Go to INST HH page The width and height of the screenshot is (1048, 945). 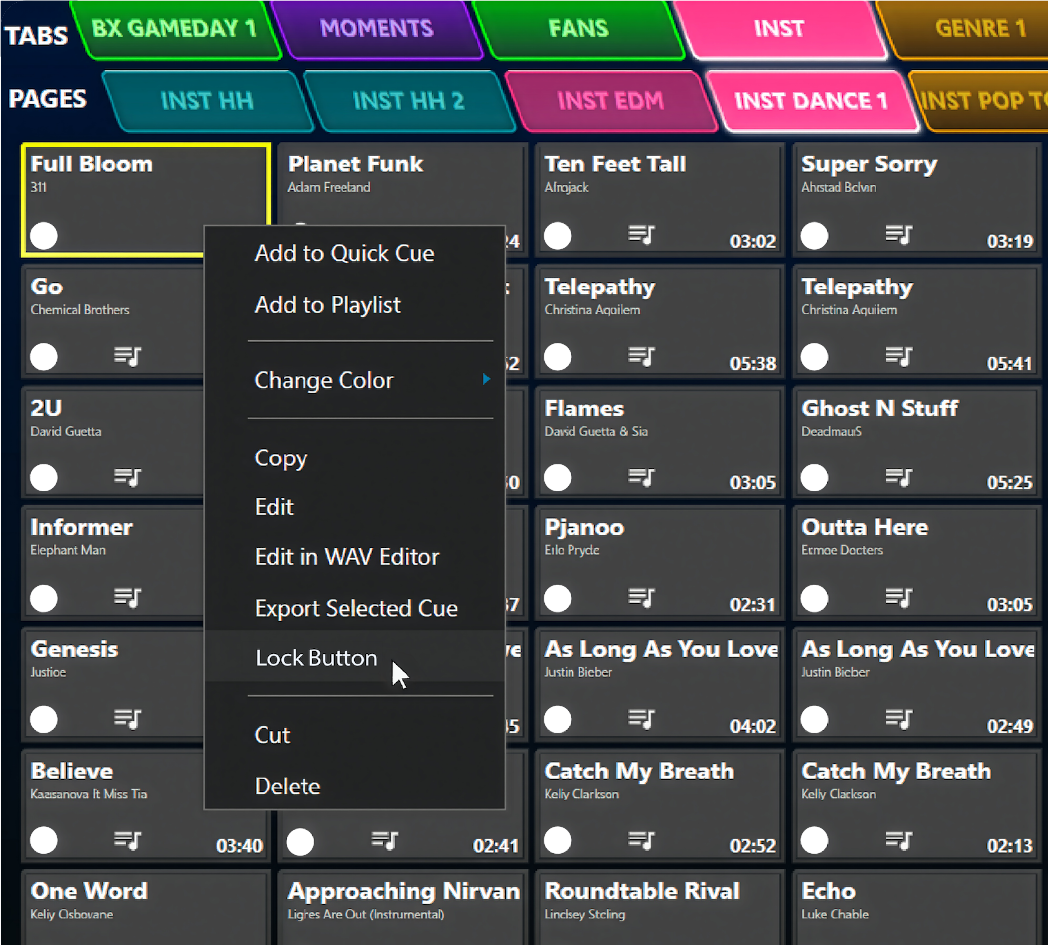click(x=207, y=101)
